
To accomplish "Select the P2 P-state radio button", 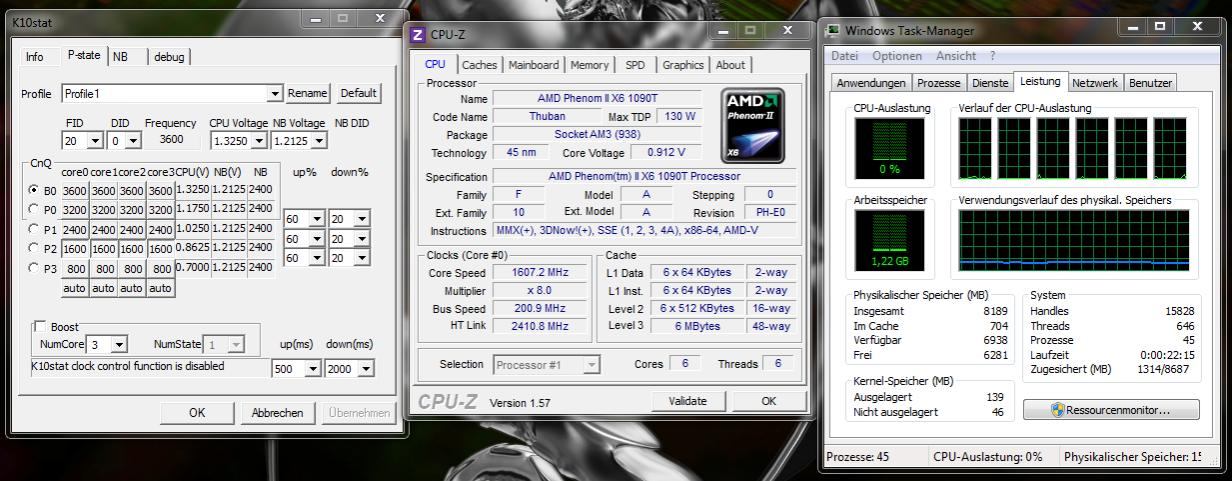I will click(x=36, y=248).
